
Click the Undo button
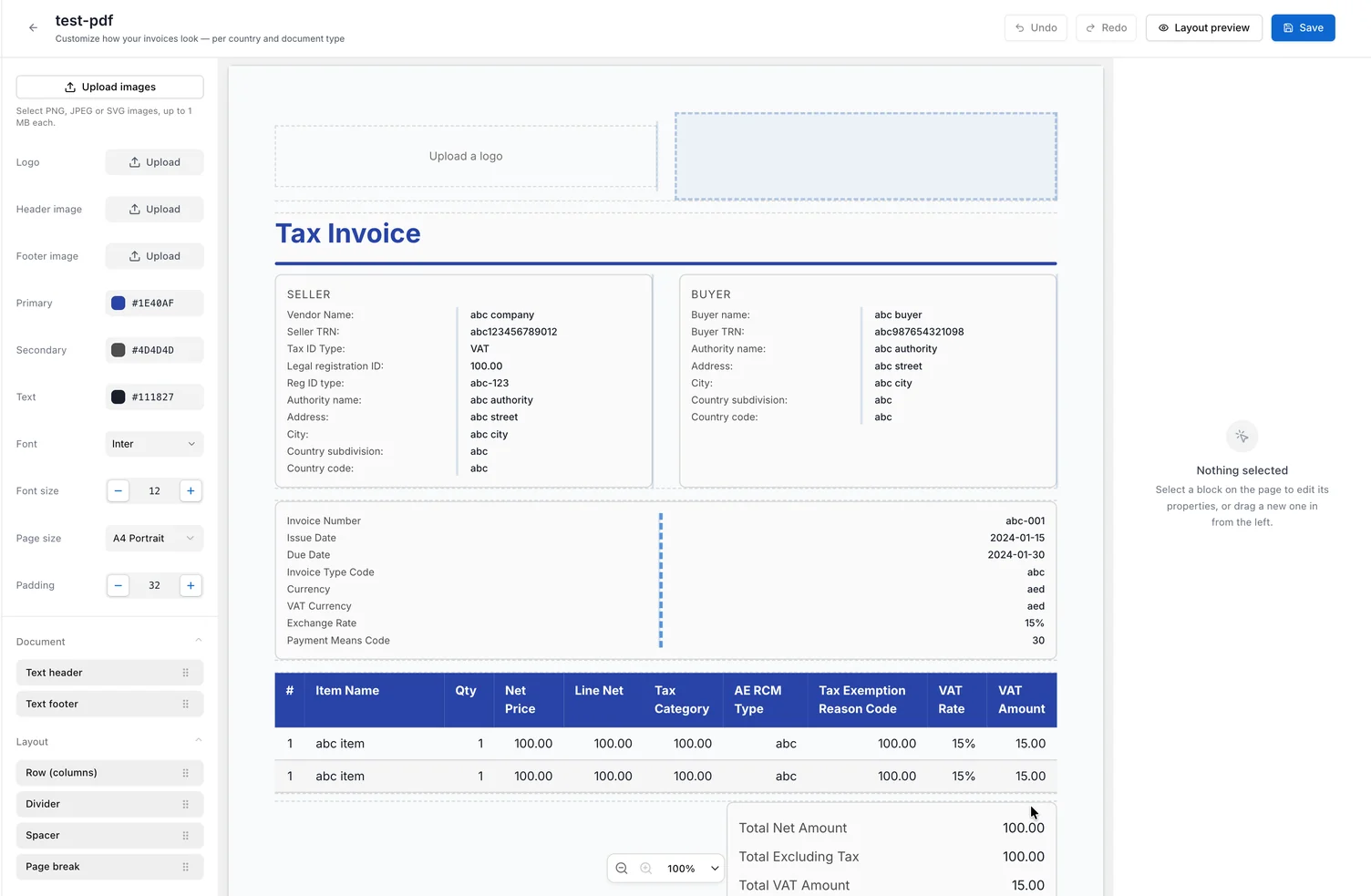click(1036, 28)
